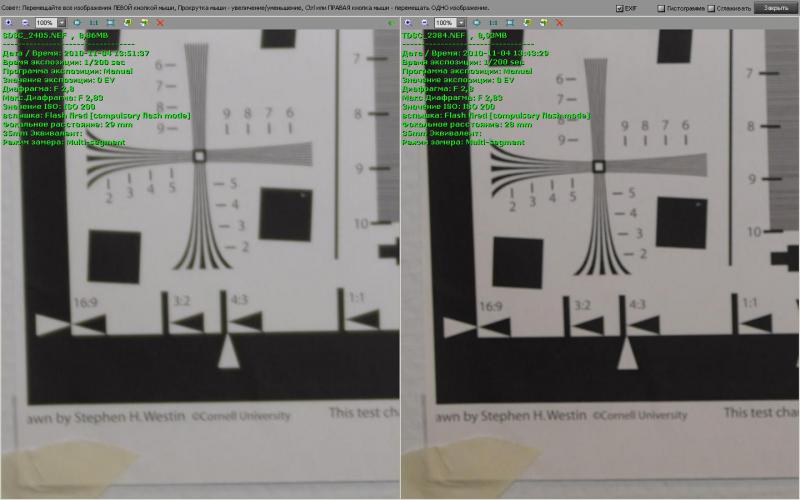Remove right image with red X icon
800x500 pixels.
[x=560, y=22]
